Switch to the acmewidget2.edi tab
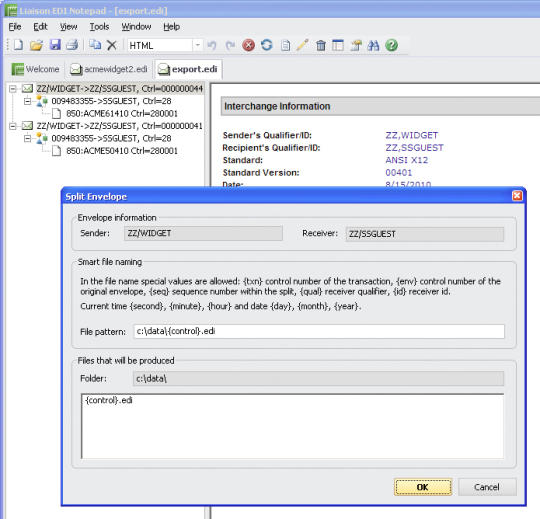 coord(109,69)
